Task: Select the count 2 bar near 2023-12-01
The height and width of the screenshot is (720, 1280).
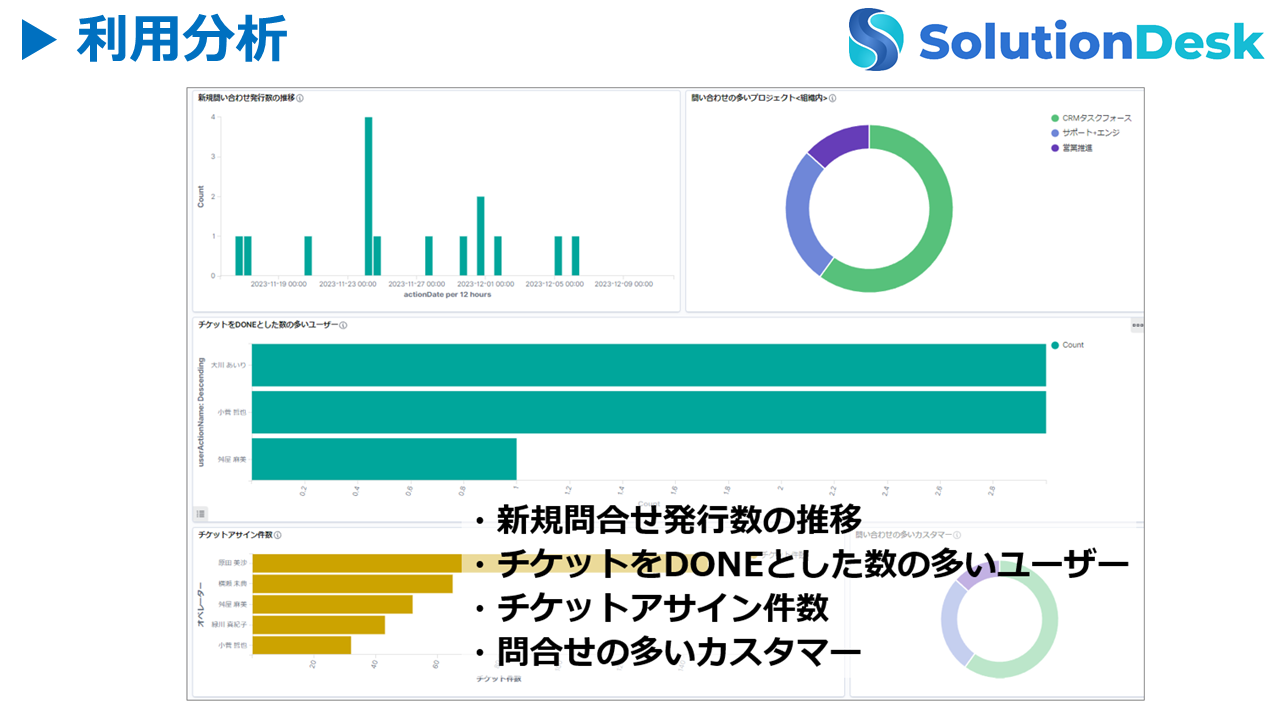Action: [481, 236]
